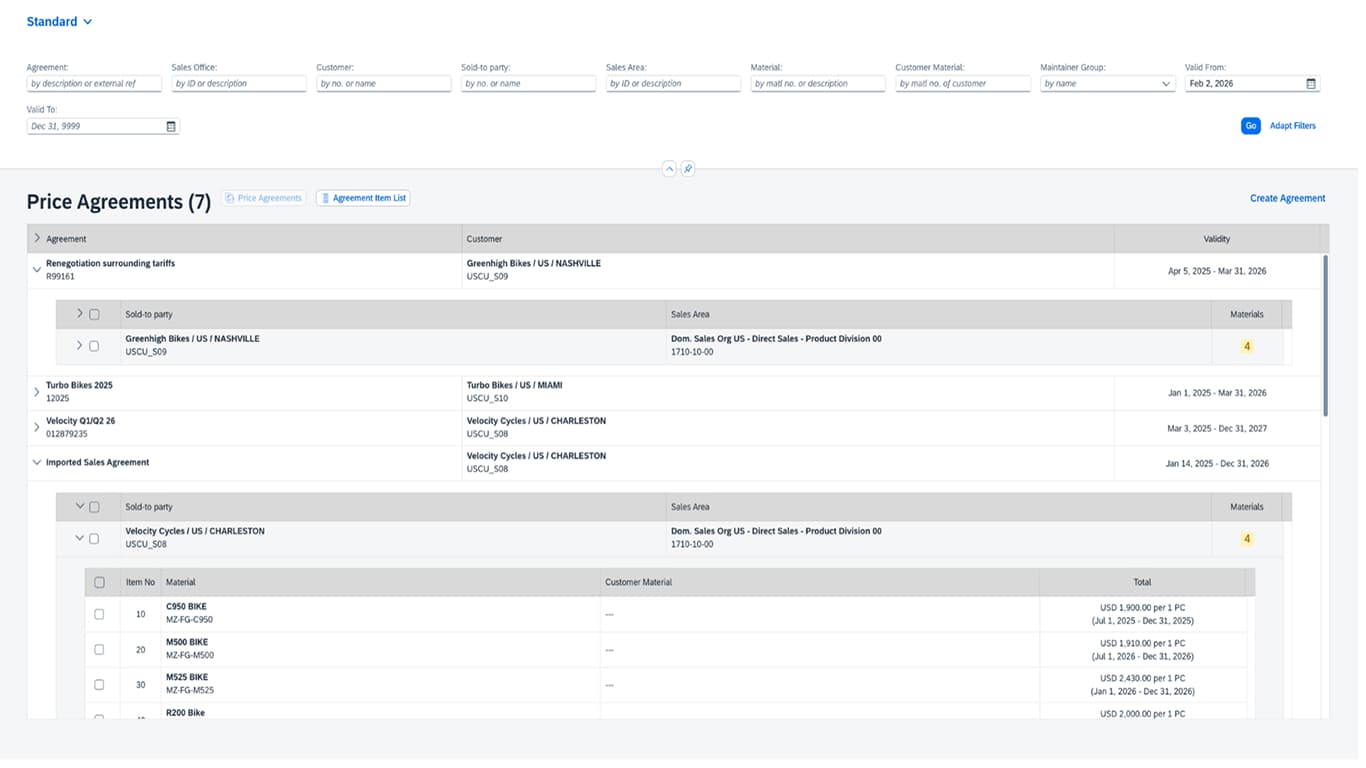Expand the Greenhigh Bikes sold-to party row
The height and width of the screenshot is (768, 1366).
(80, 346)
